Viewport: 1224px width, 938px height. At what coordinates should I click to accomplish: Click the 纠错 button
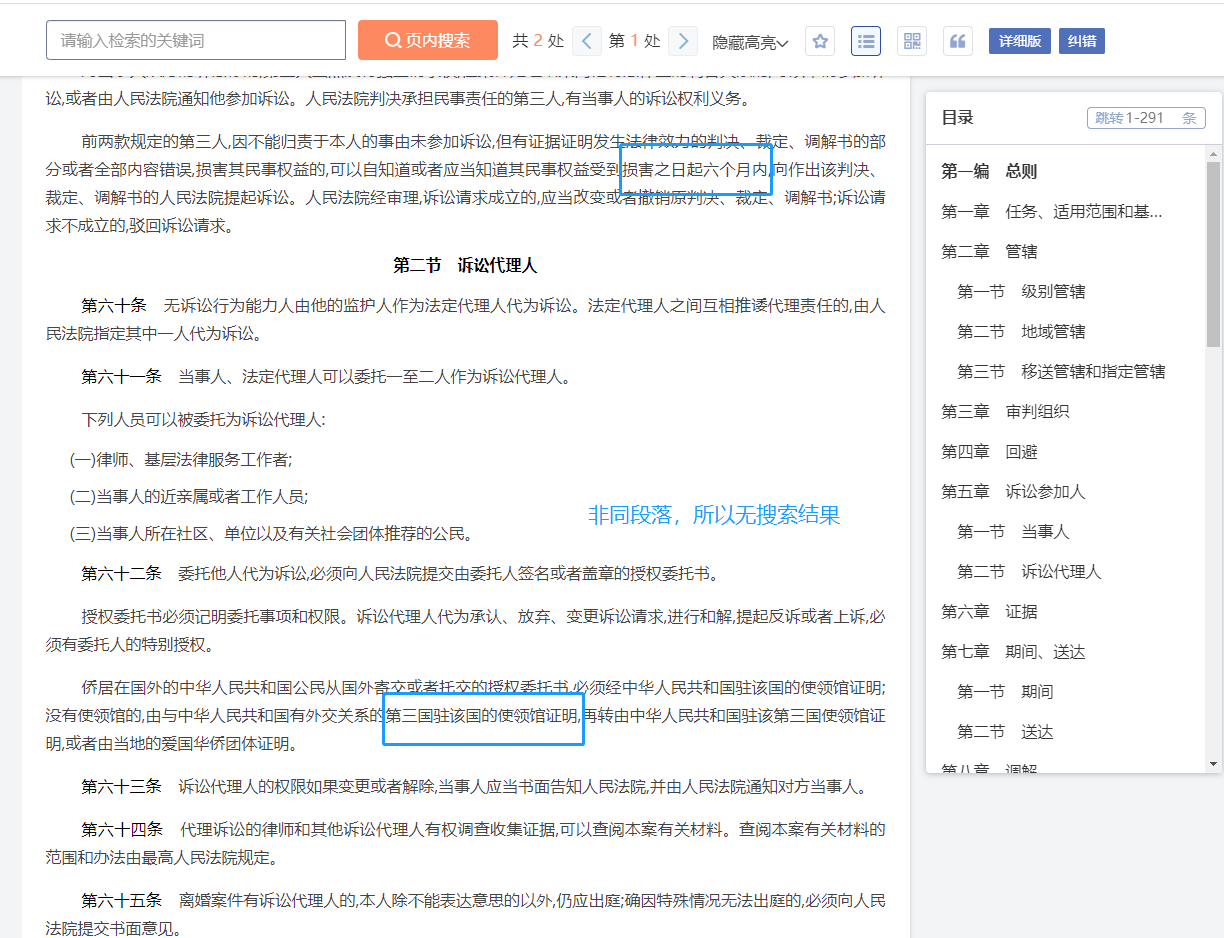tap(1081, 41)
